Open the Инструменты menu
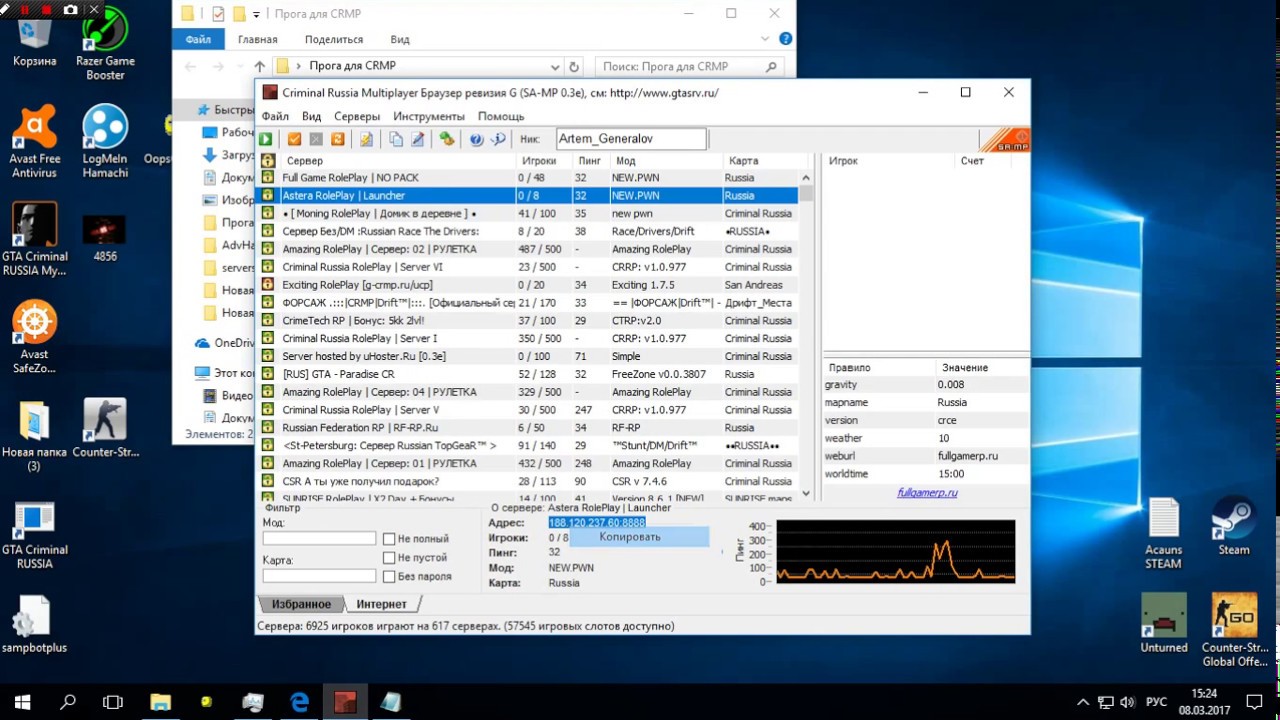 [428, 117]
